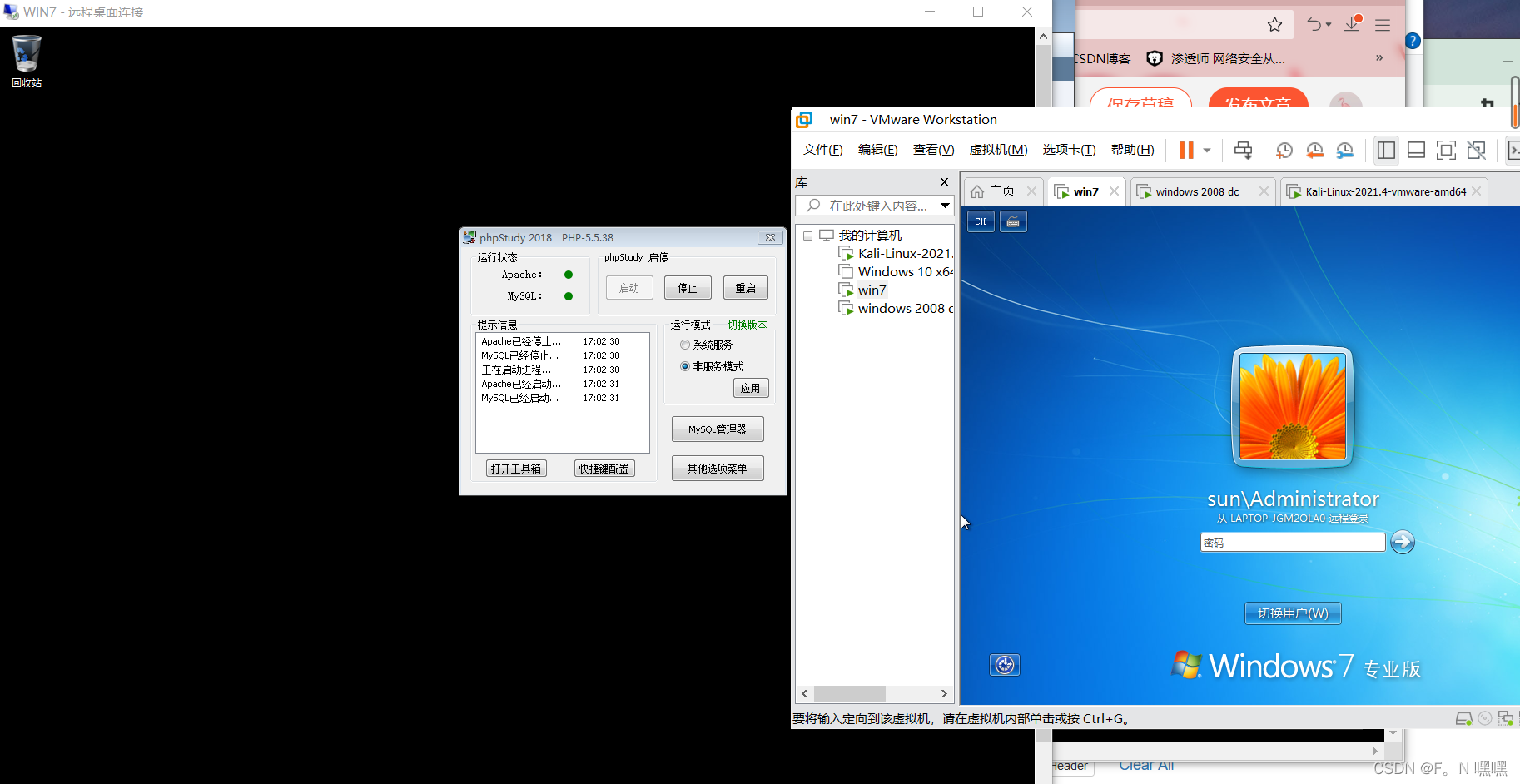
Task: Open the Recycle Bin on remote desktop
Action: pos(27,61)
